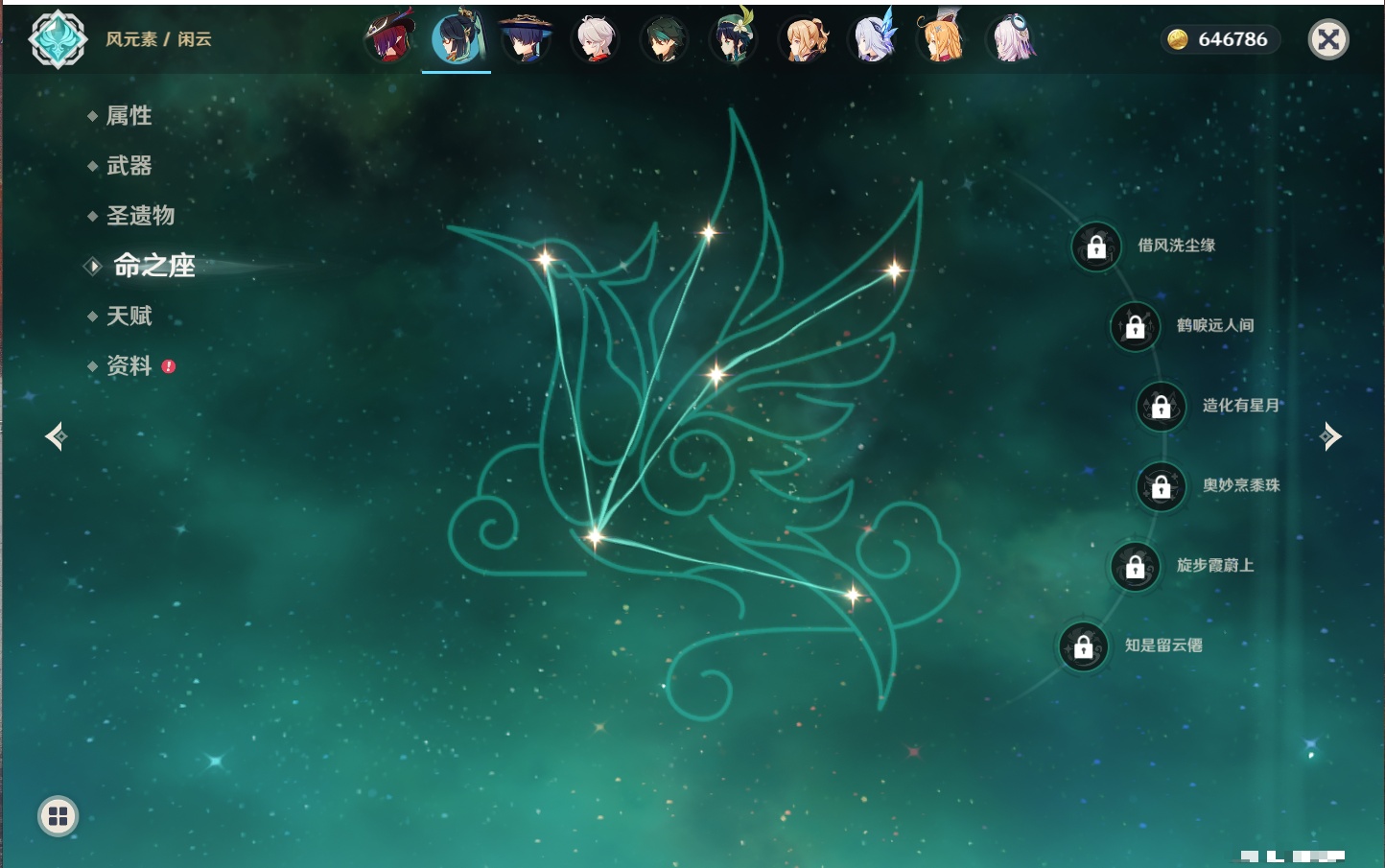Viewport: 1385px width, 868px height.
Task: Switch to the 武器 weapon tab
Action: tap(129, 166)
